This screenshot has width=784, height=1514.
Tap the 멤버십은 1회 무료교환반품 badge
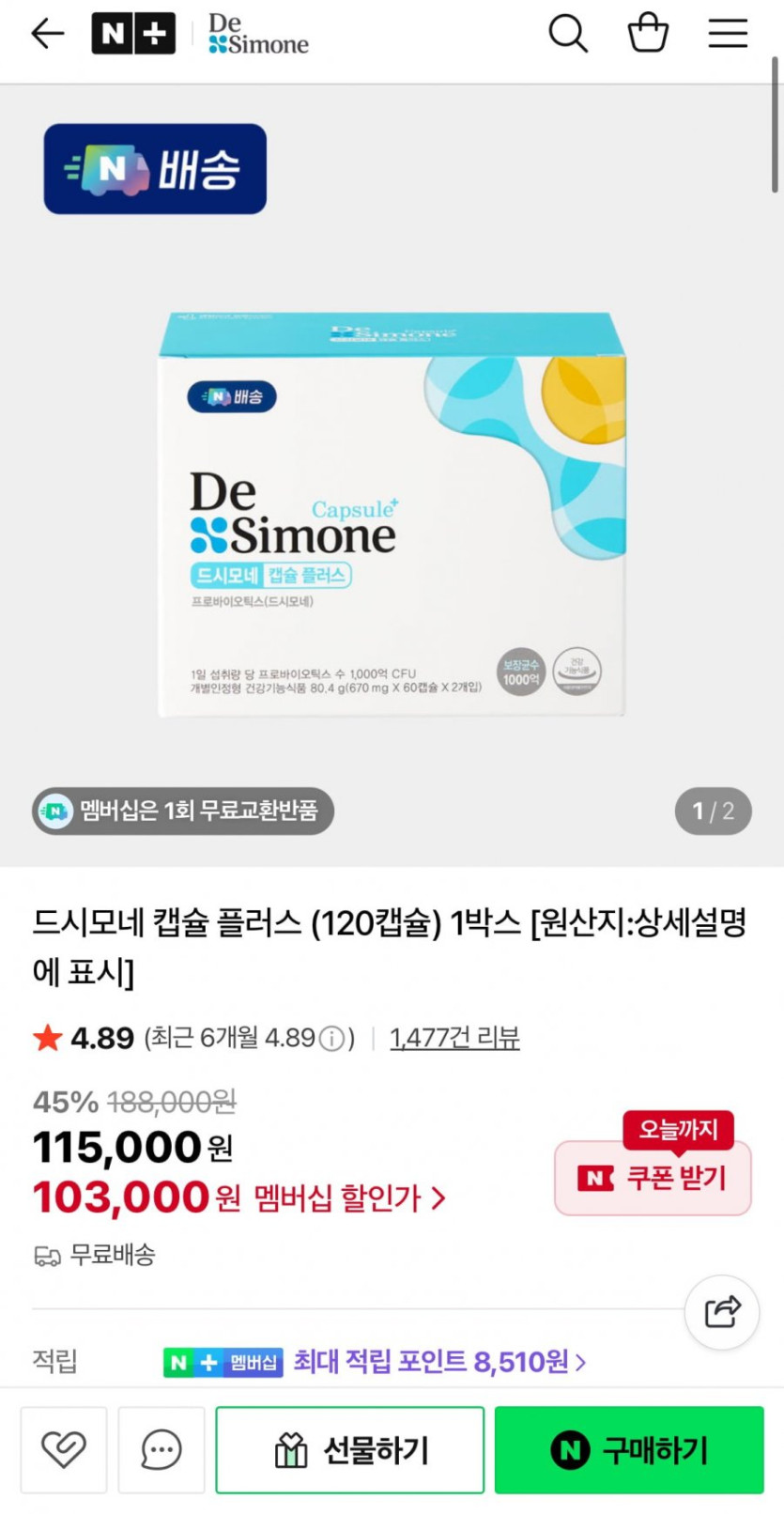click(183, 811)
